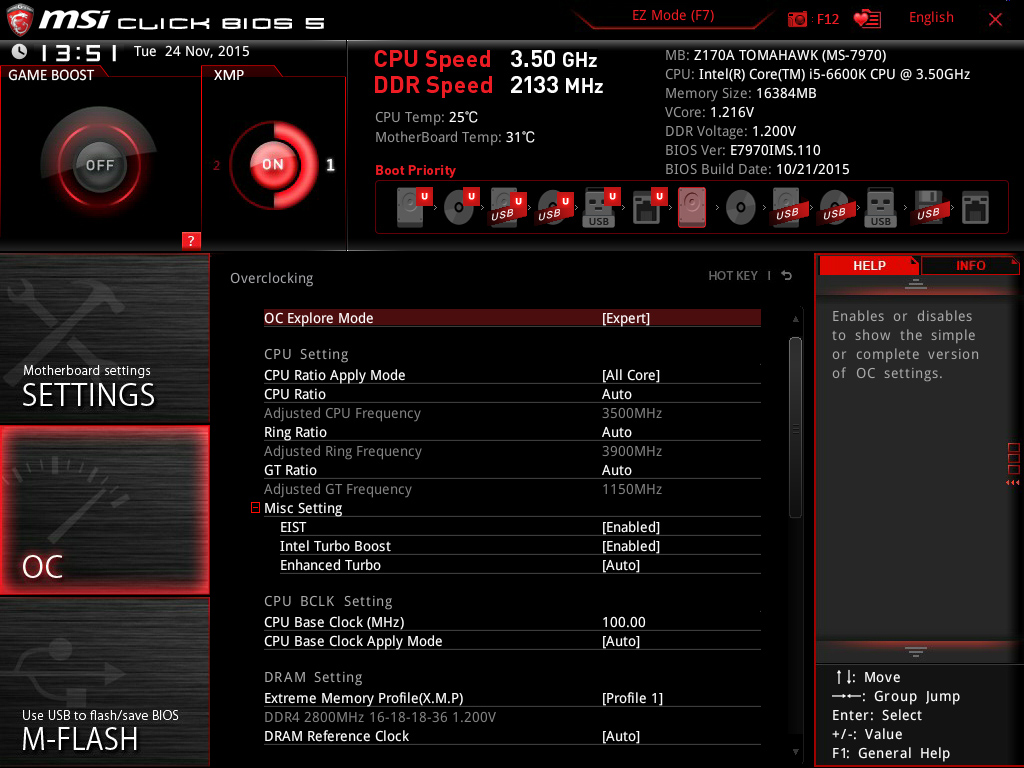Open CPU Ratio Apply Mode dropdown
The height and width of the screenshot is (768, 1024).
tap(630, 375)
